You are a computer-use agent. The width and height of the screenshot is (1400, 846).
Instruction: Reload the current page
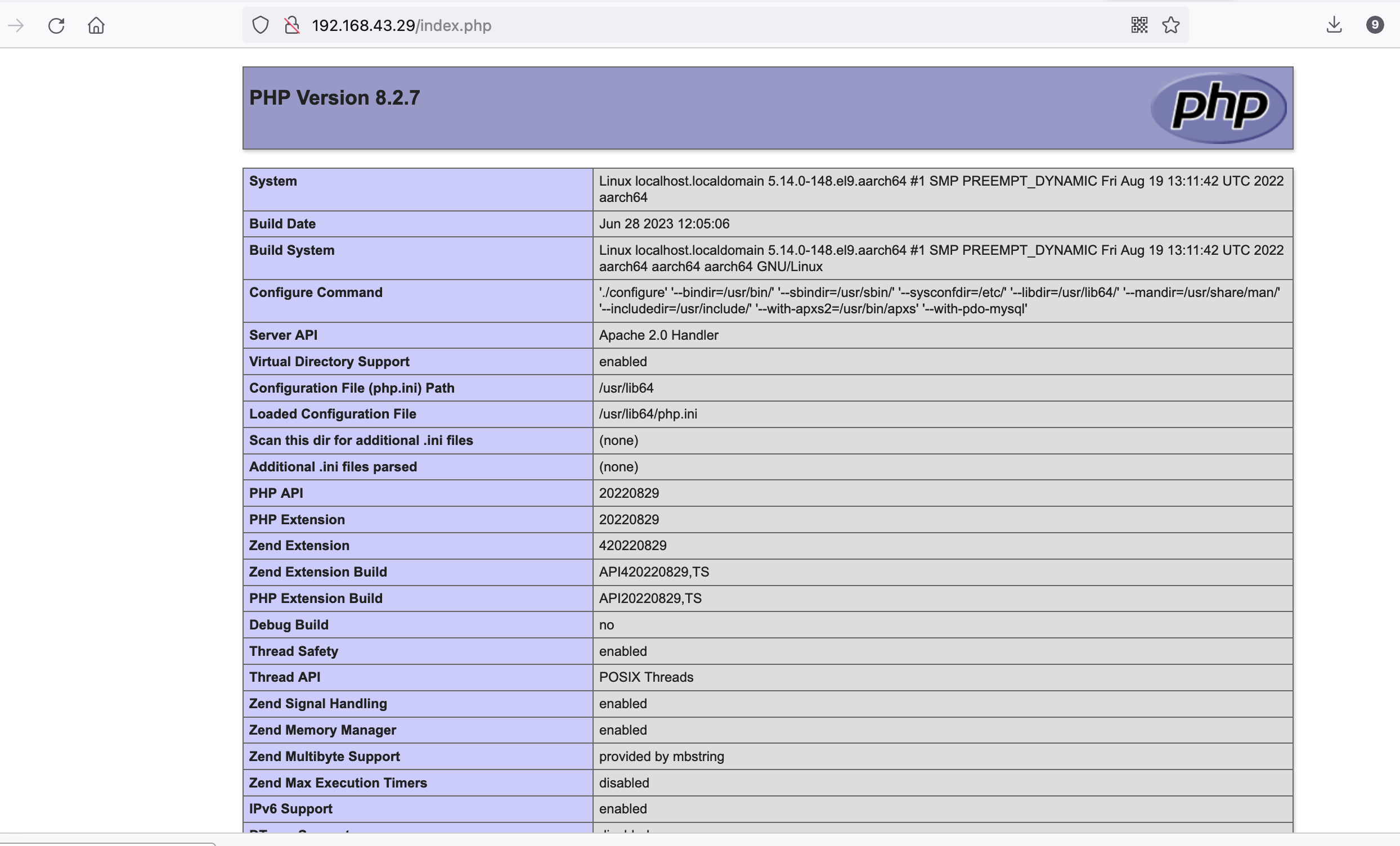point(56,25)
